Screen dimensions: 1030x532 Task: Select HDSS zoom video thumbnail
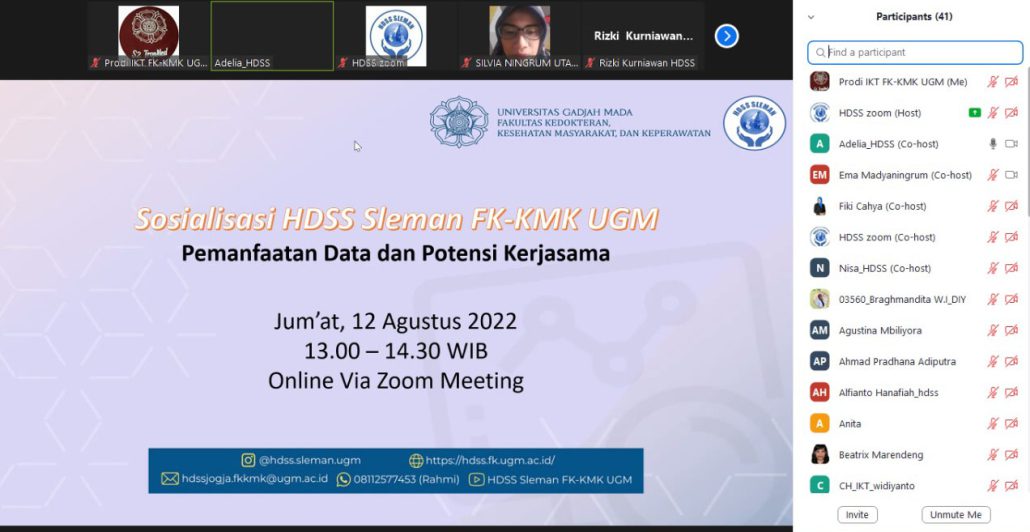click(395, 35)
